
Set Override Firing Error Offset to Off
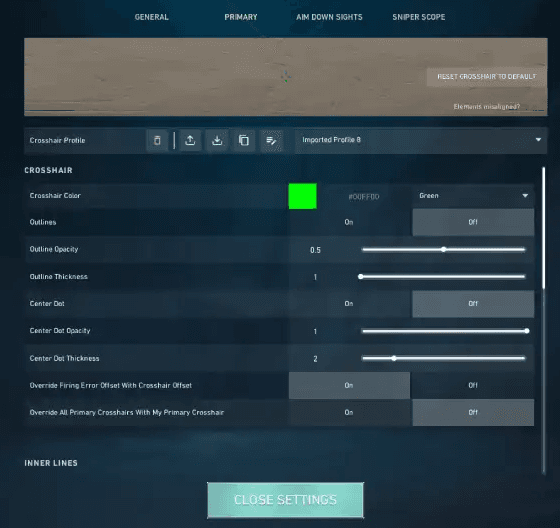pos(473,385)
